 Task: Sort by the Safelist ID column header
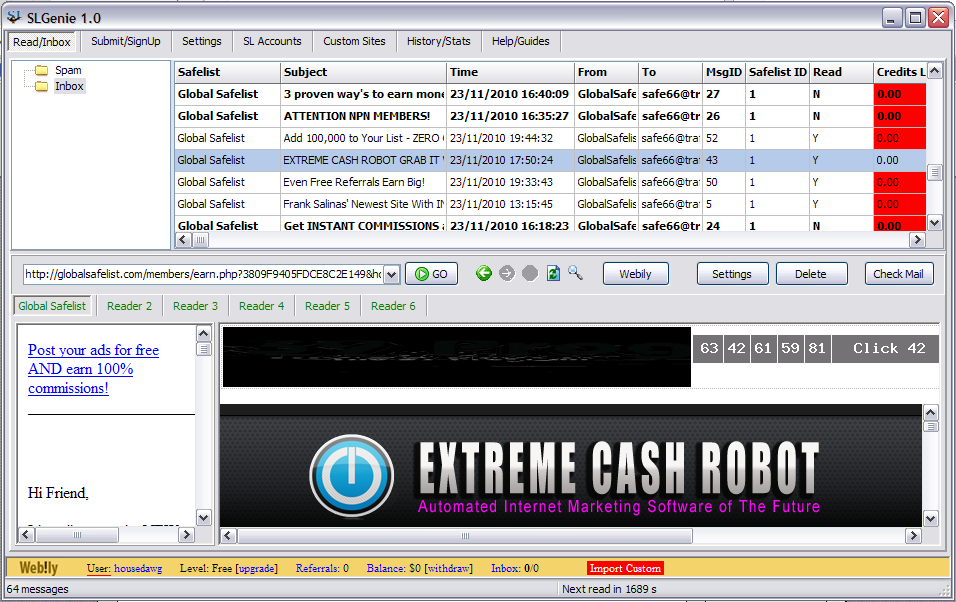[777, 72]
